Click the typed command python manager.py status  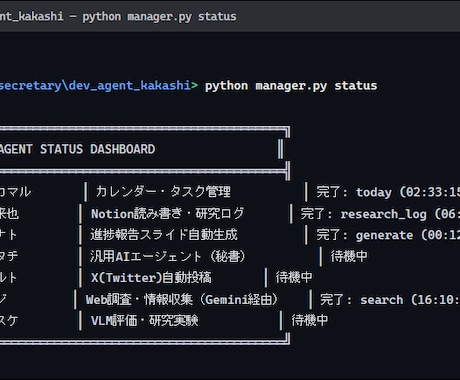(x=291, y=86)
